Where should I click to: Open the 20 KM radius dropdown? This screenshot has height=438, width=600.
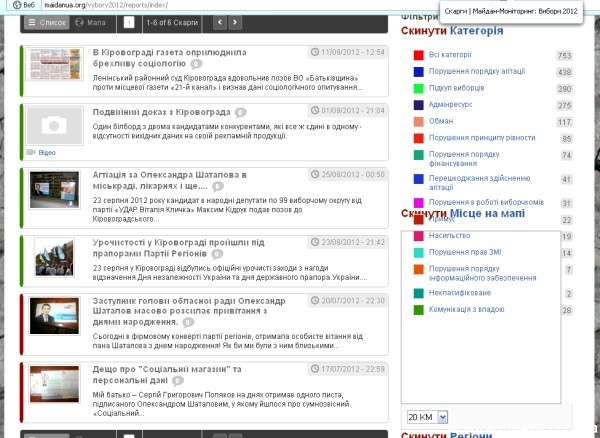click(427, 417)
